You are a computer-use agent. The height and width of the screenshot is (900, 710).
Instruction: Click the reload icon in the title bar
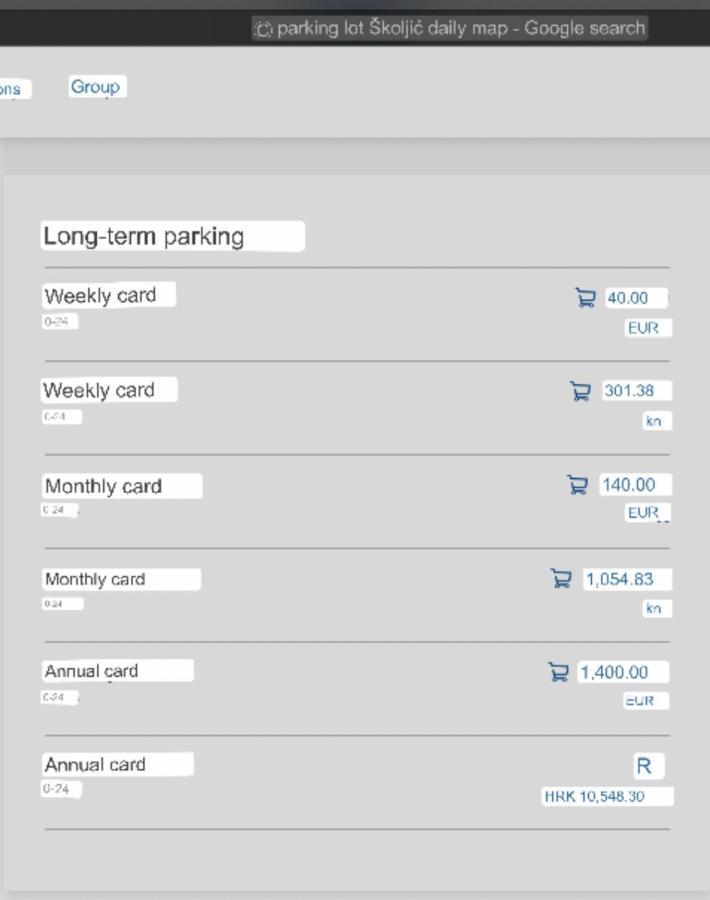pyautogui.click(x=263, y=29)
